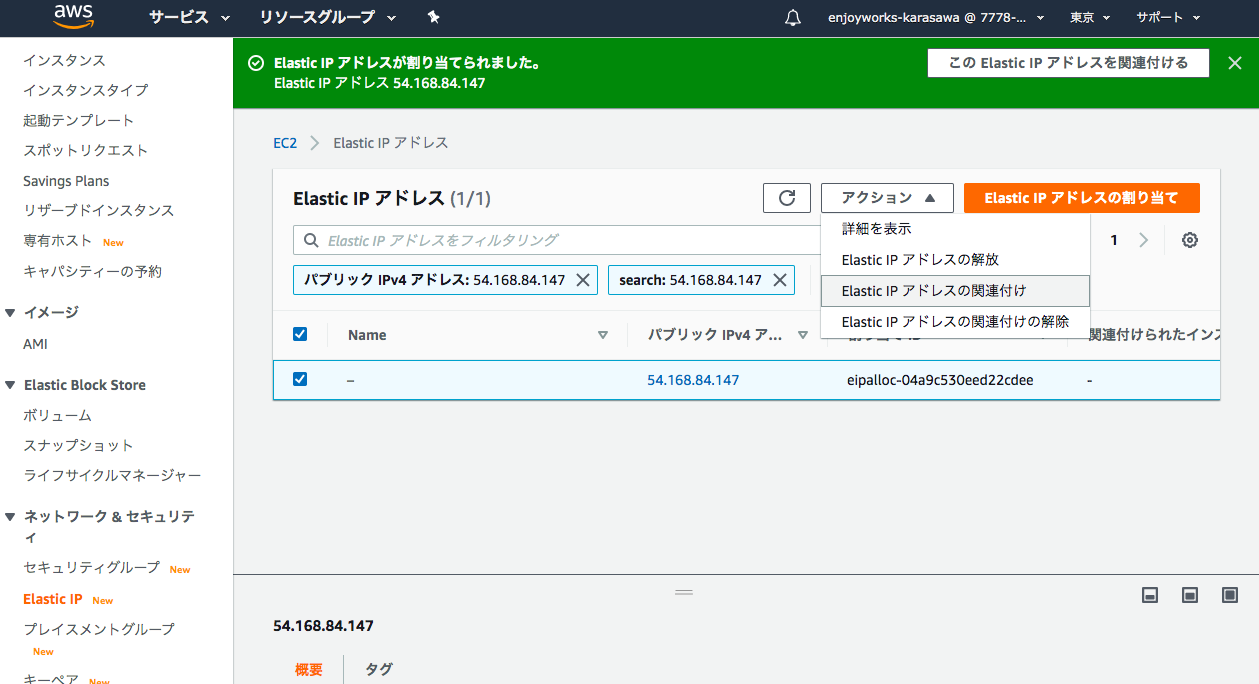Toggle the select-all header checkbox
1259x684 pixels.
click(x=300, y=334)
